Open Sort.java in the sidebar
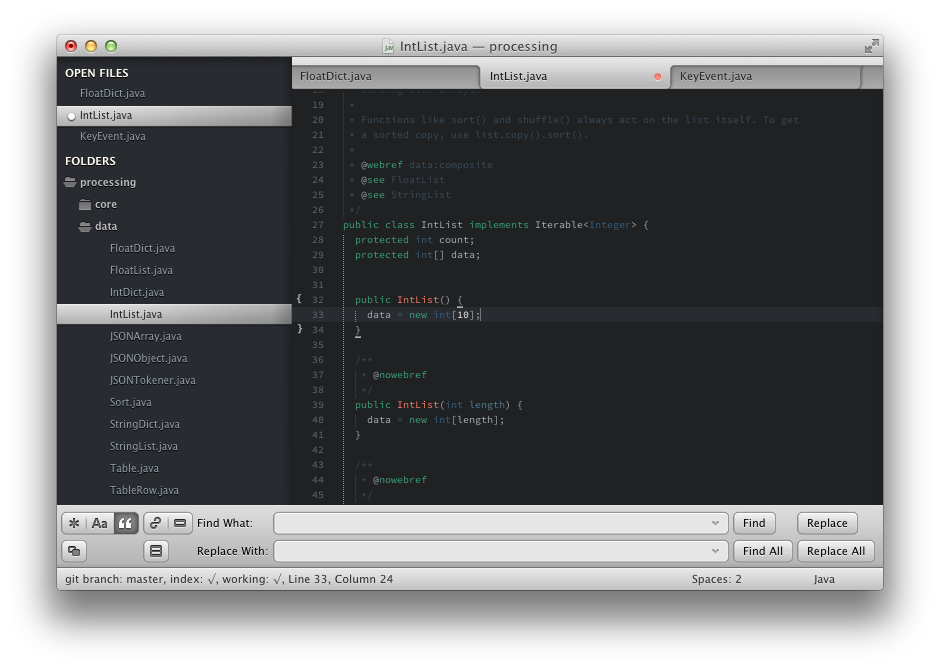 131,402
